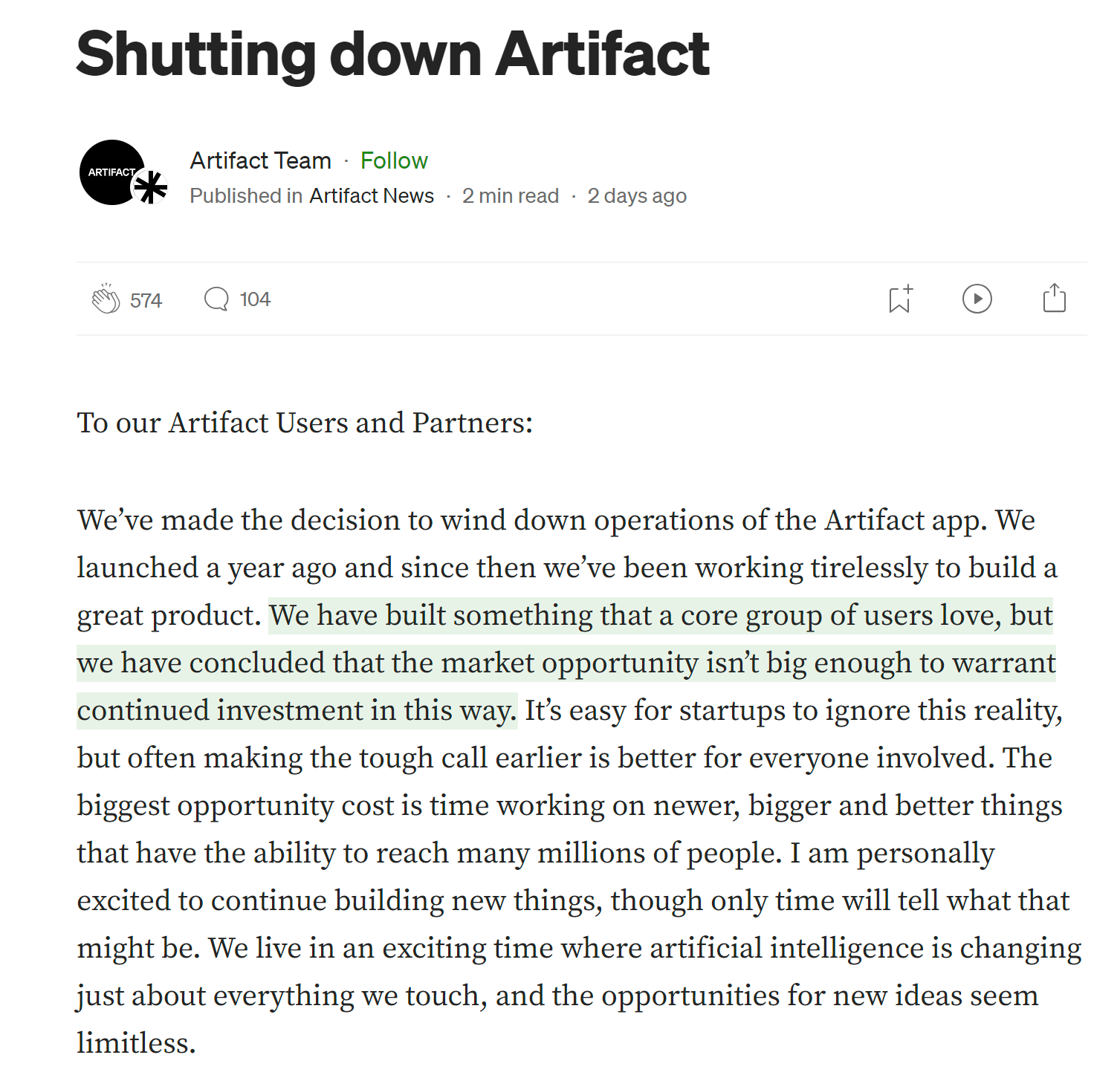Click the word limitless at the paragraph end
The height and width of the screenshot is (1078, 1120).
point(136,1043)
